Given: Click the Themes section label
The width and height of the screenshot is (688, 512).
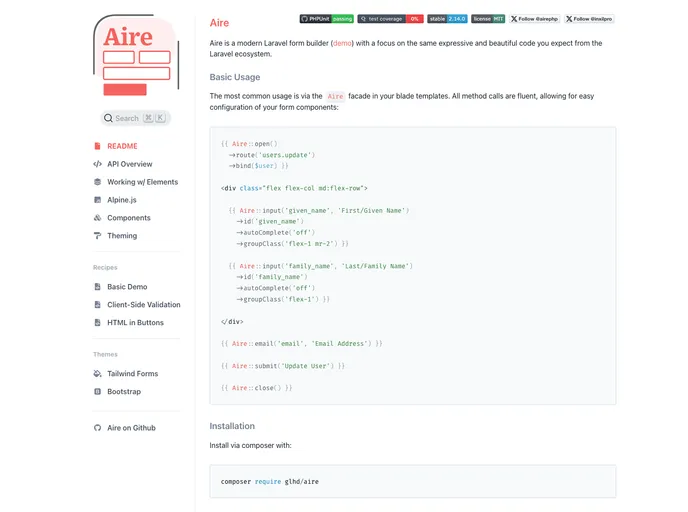Looking at the screenshot, I should (105, 354).
